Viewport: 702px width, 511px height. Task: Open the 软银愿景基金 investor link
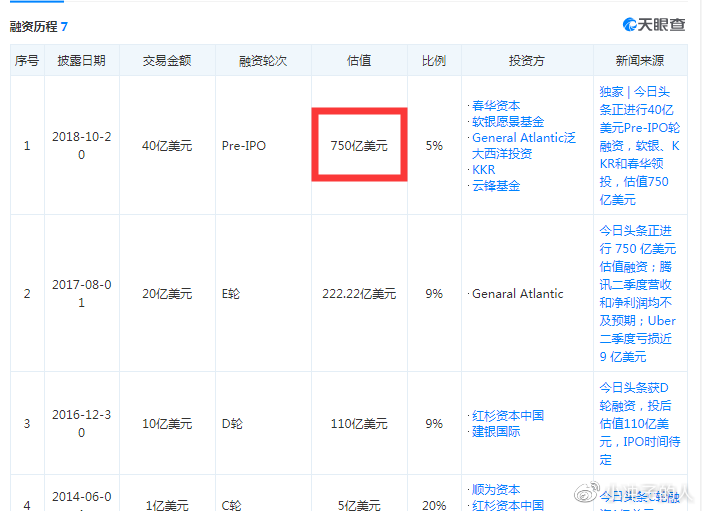pos(508,122)
